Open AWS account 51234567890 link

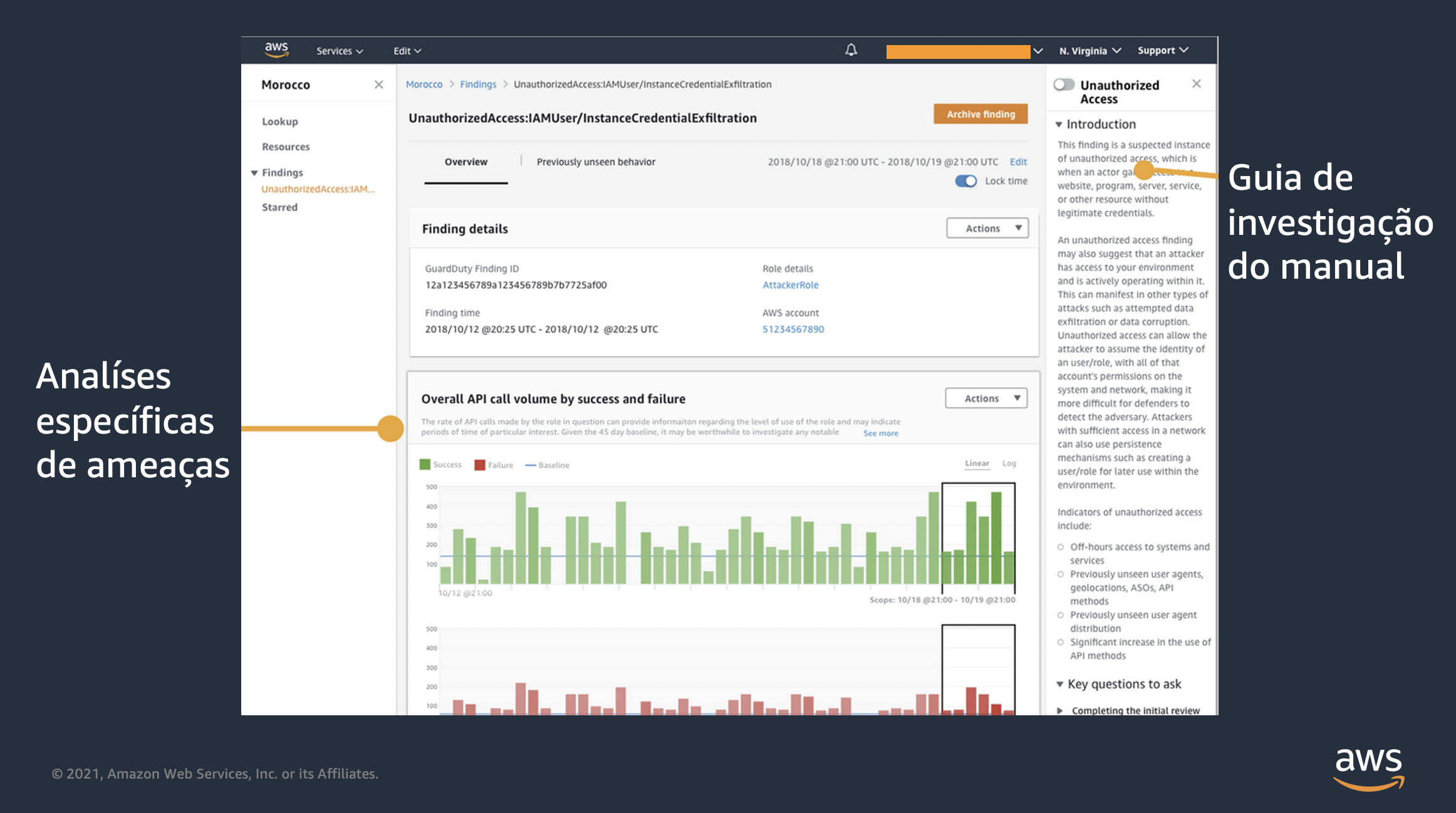coord(793,329)
